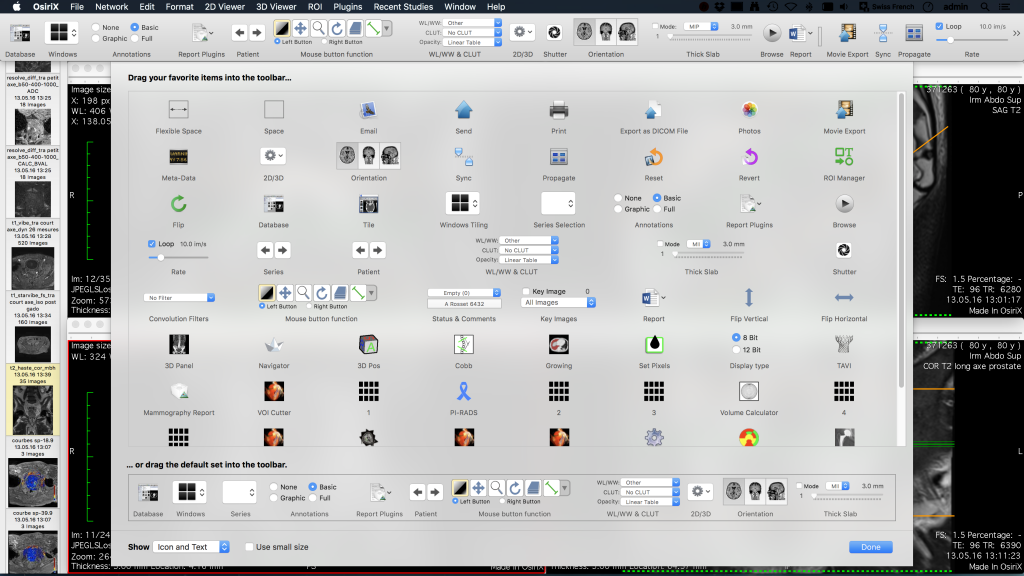This screenshot has width=1024, height=576.
Task: Click the Done button
Action: (x=870, y=547)
